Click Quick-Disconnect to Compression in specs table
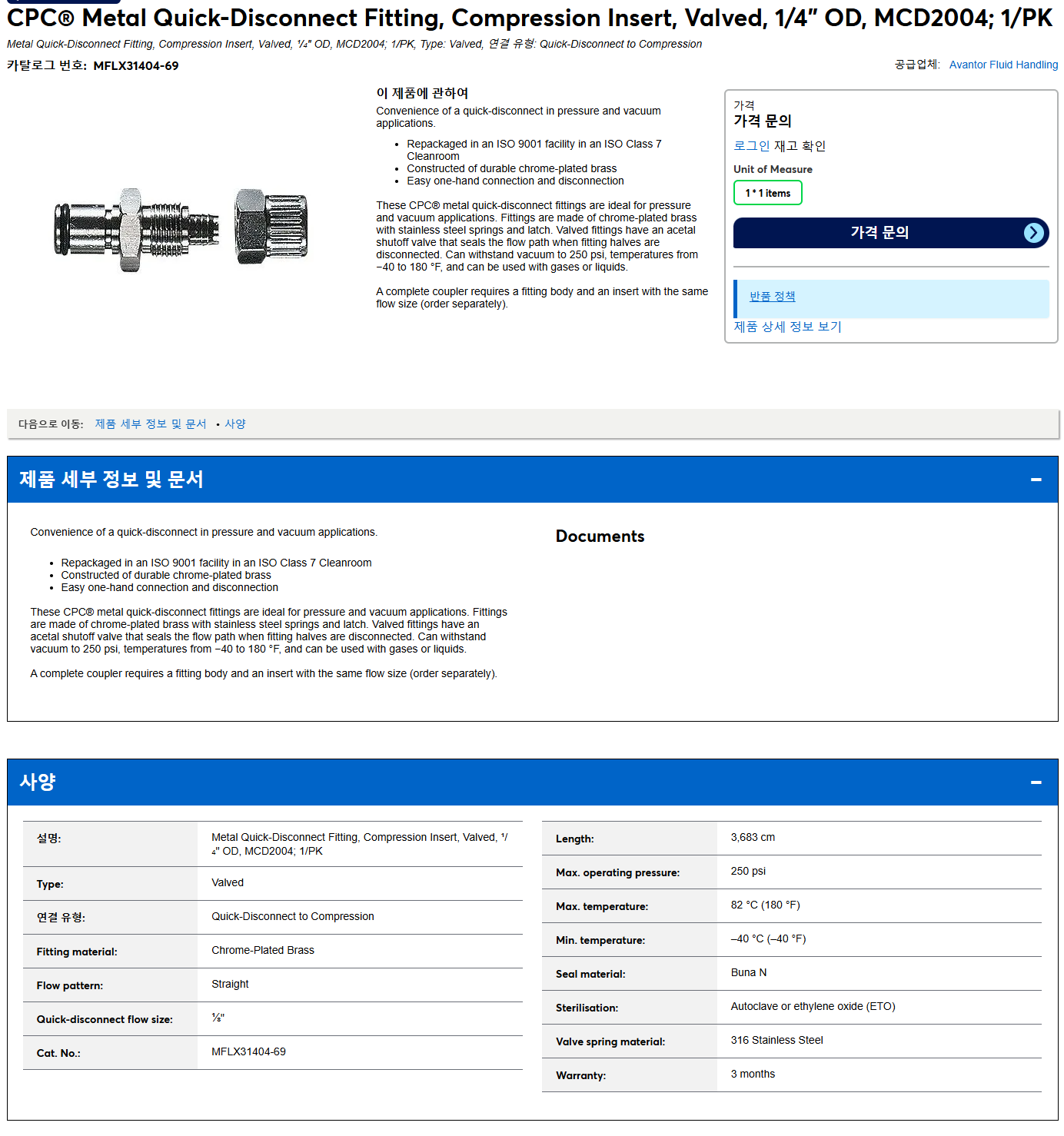Viewport: 1064px width, 1136px height. [x=293, y=916]
